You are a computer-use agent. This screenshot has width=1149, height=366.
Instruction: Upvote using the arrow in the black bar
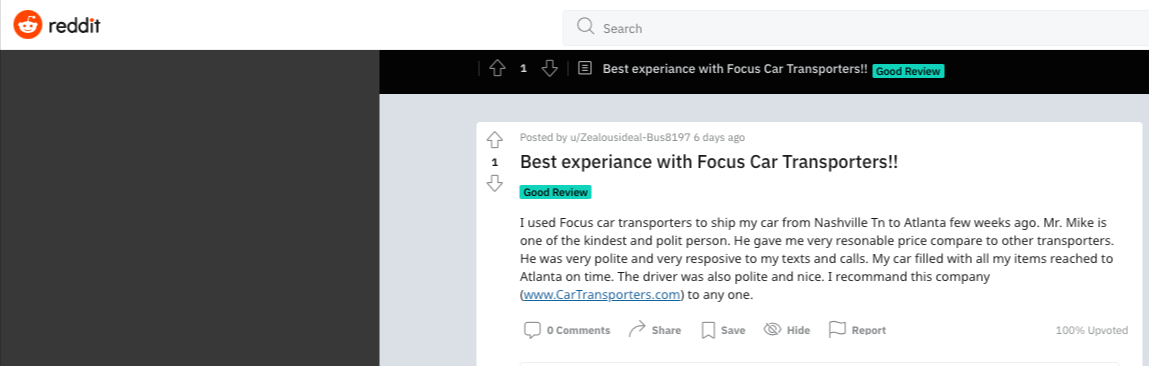tap(498, 68)
